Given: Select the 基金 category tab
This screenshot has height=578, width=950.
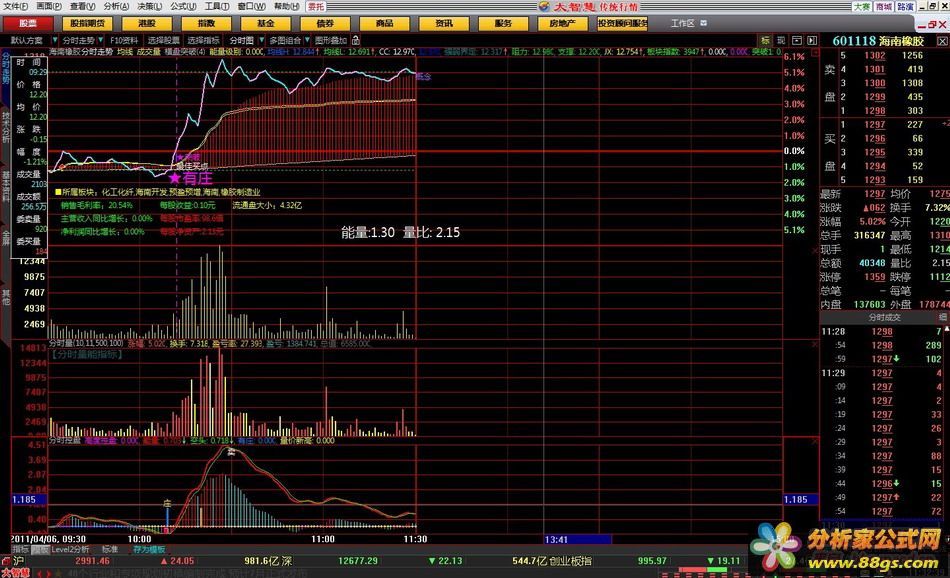Looking at the screenshot, I should coord(265,24).
